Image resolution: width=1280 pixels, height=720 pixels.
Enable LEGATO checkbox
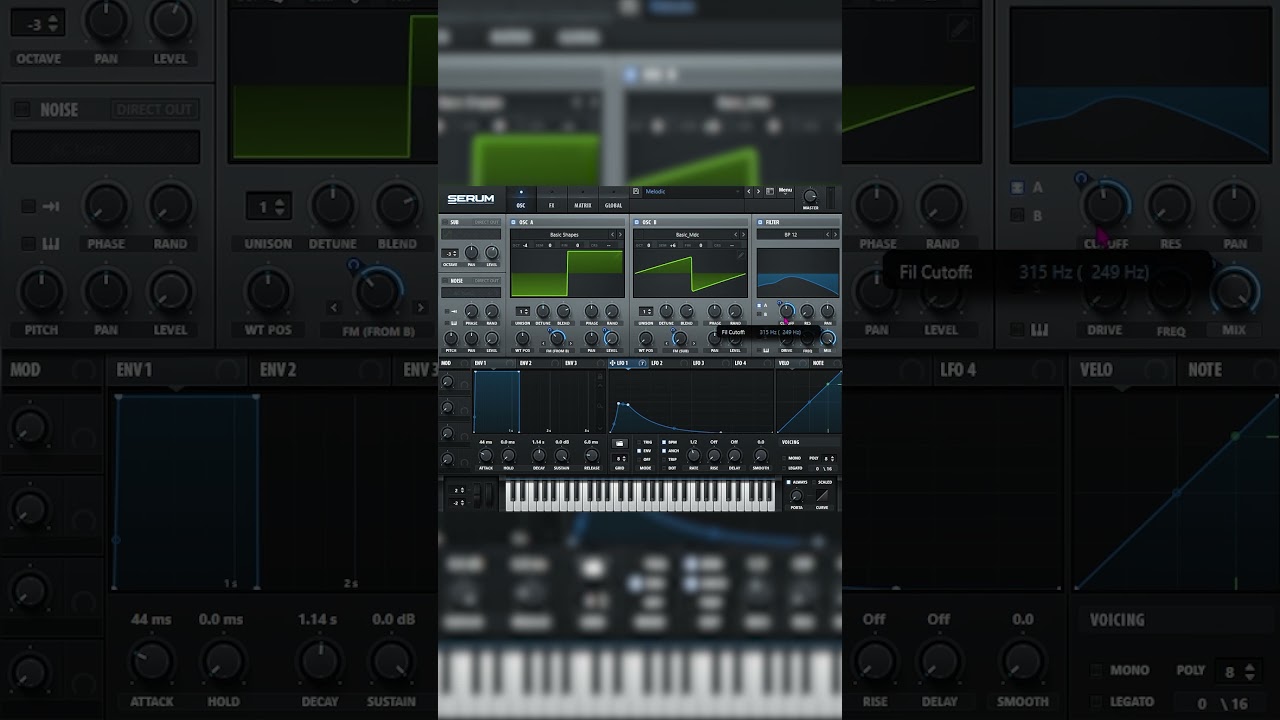click(784, 468)
